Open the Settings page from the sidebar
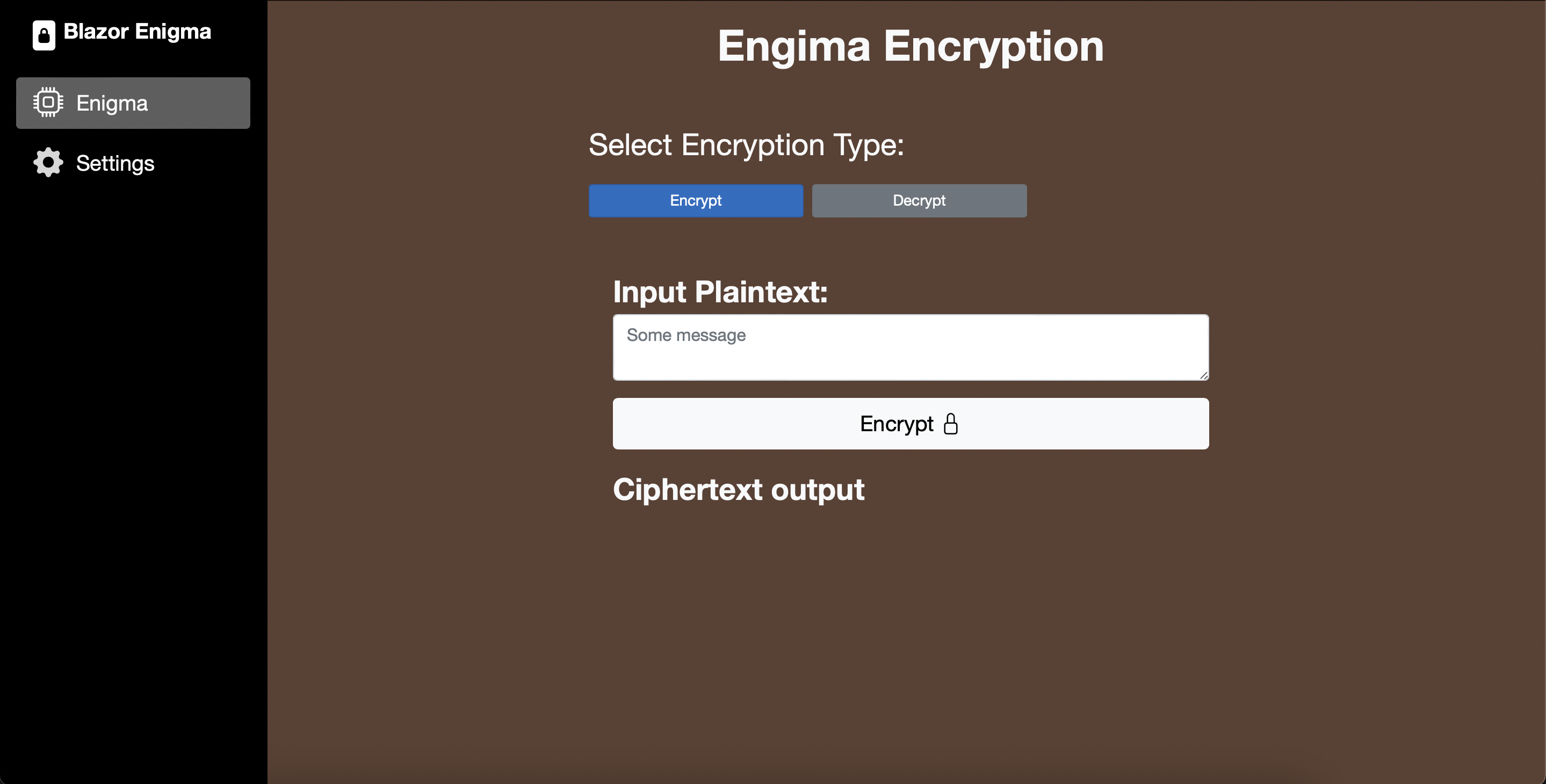Viewport: 1546px width, 784px height. pyautogui.click(x=115, y=163)
